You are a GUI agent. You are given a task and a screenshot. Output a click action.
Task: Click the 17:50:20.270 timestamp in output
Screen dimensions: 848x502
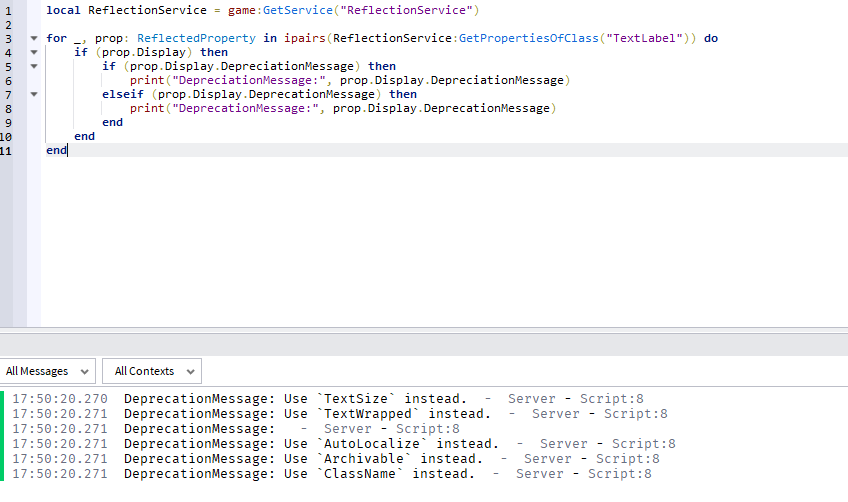pos(60,399)
